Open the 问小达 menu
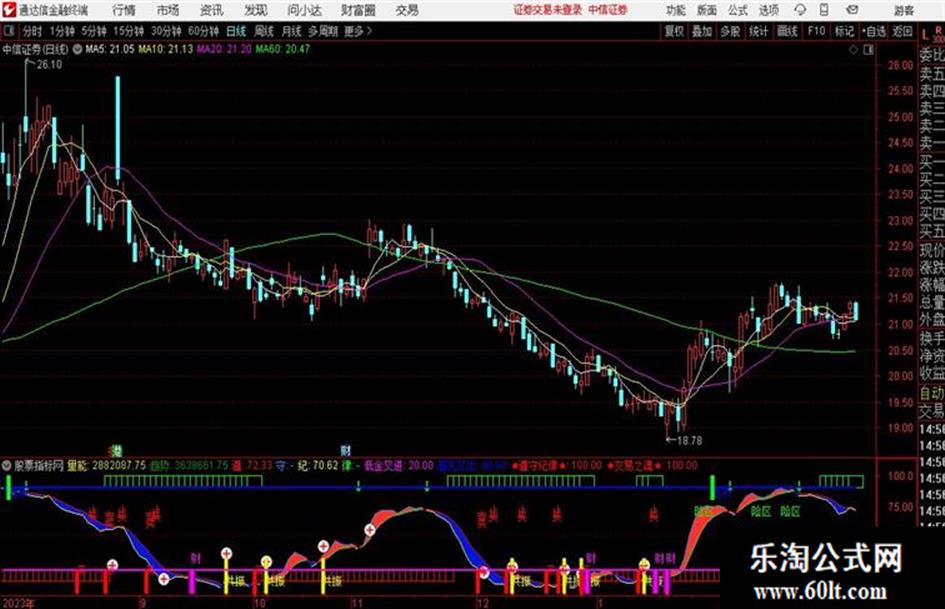The height and width of the screenshot is (609, 945). tap(304, 10)
